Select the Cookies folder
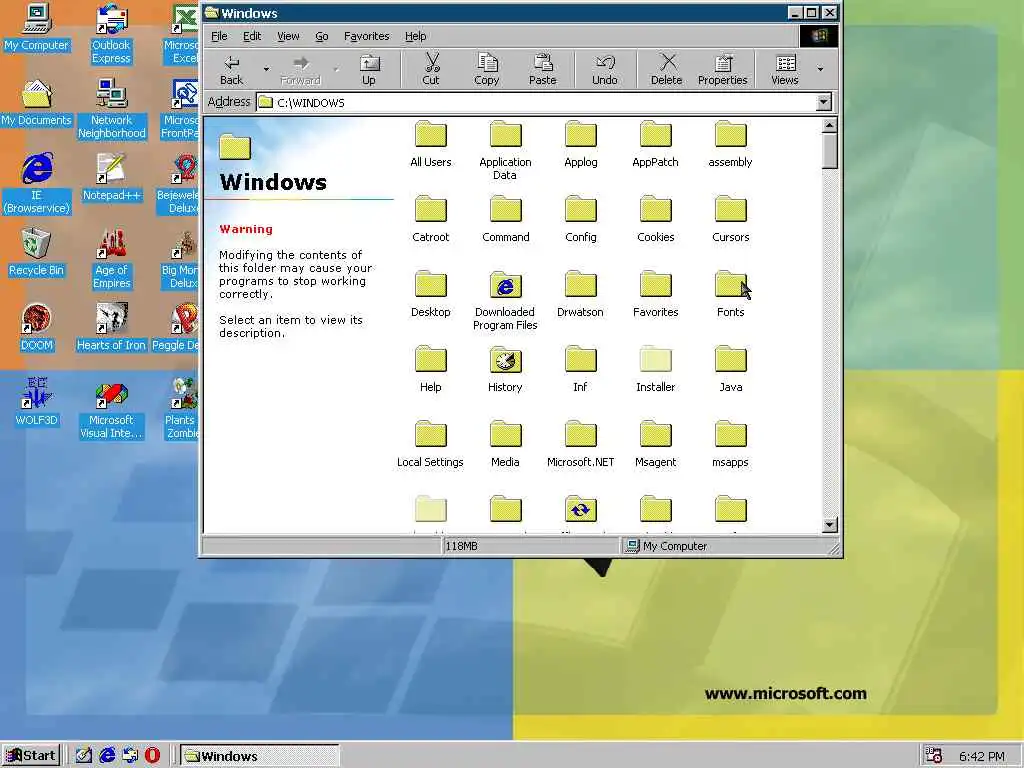The image size is (1024, 768). (x=656, y=219)
